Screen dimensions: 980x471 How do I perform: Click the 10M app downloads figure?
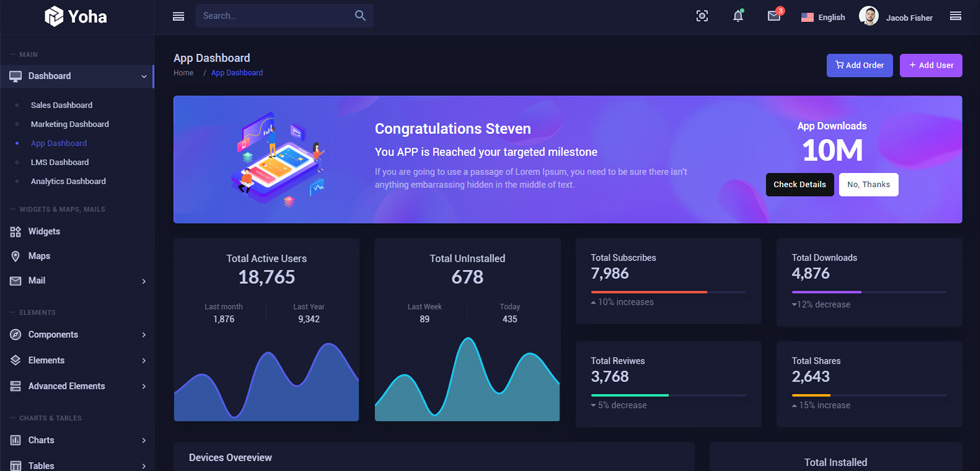[832, 151]
